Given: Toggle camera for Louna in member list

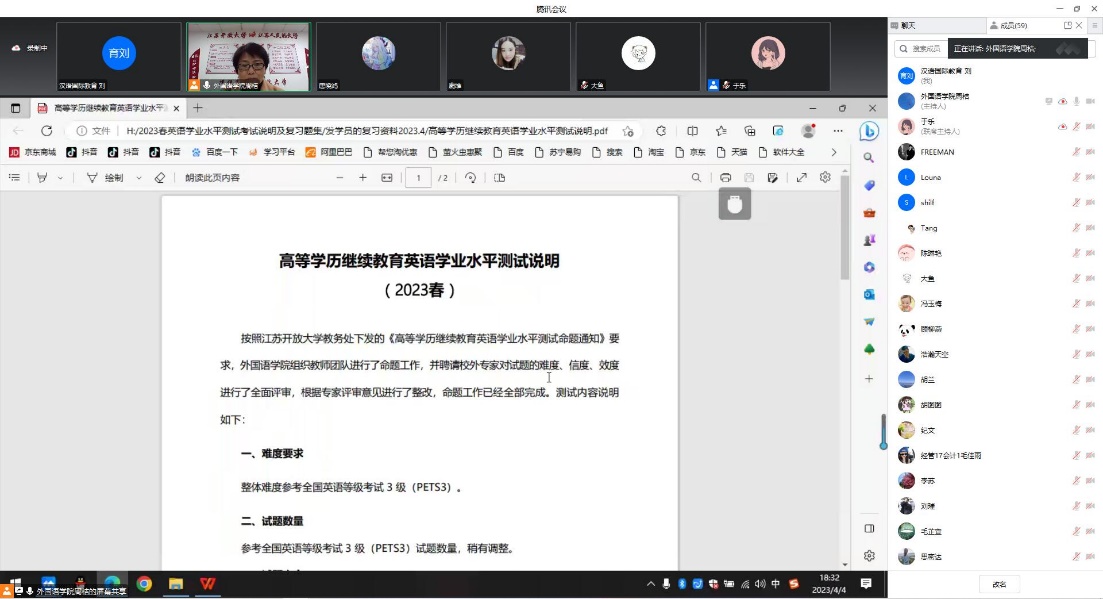Looking at the screenshot, I should point(1090,177).
